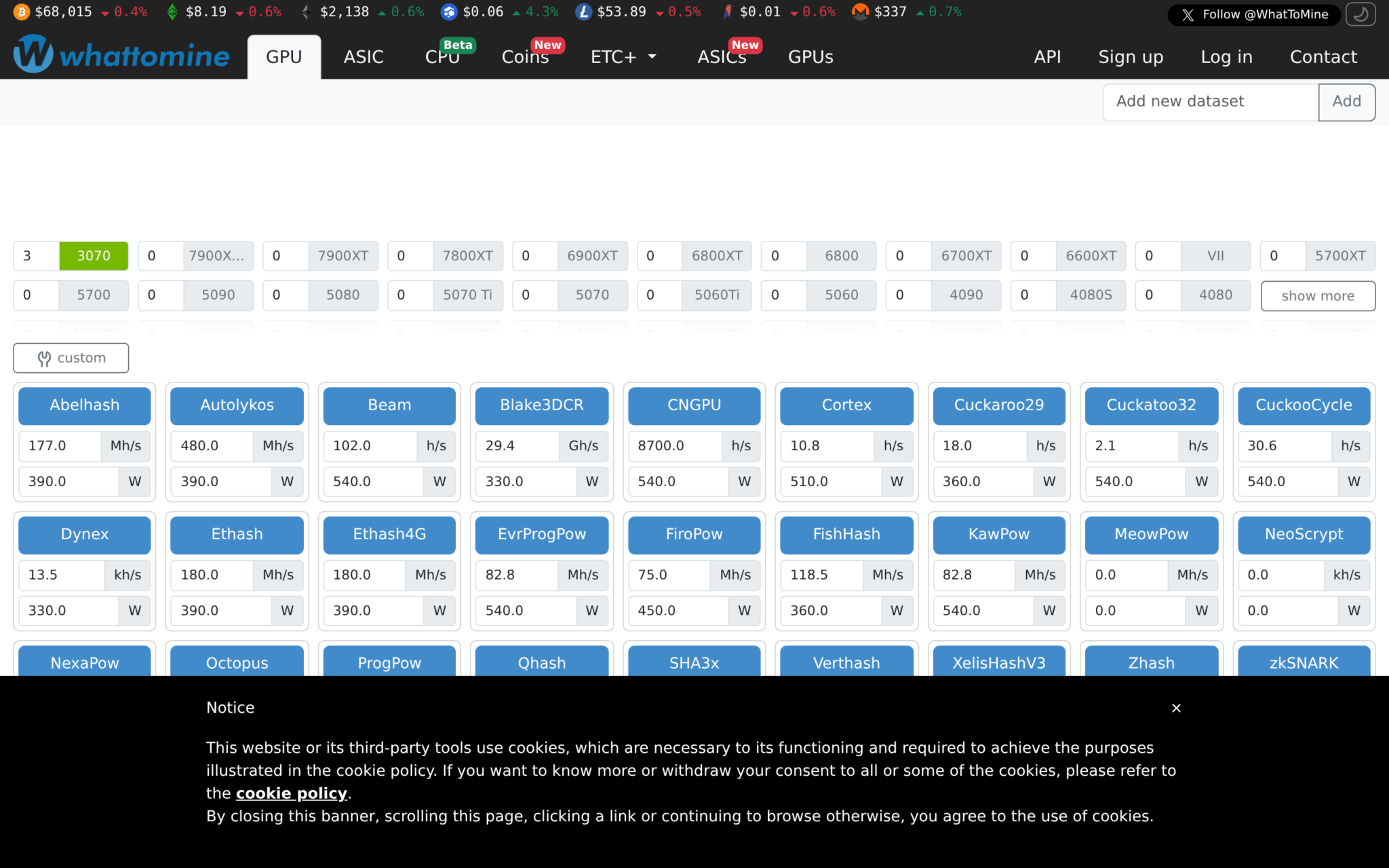This screenshot has width=1389, height=868.
Task: Open the ETC+ dropdown menu
Action: [623, 57]
